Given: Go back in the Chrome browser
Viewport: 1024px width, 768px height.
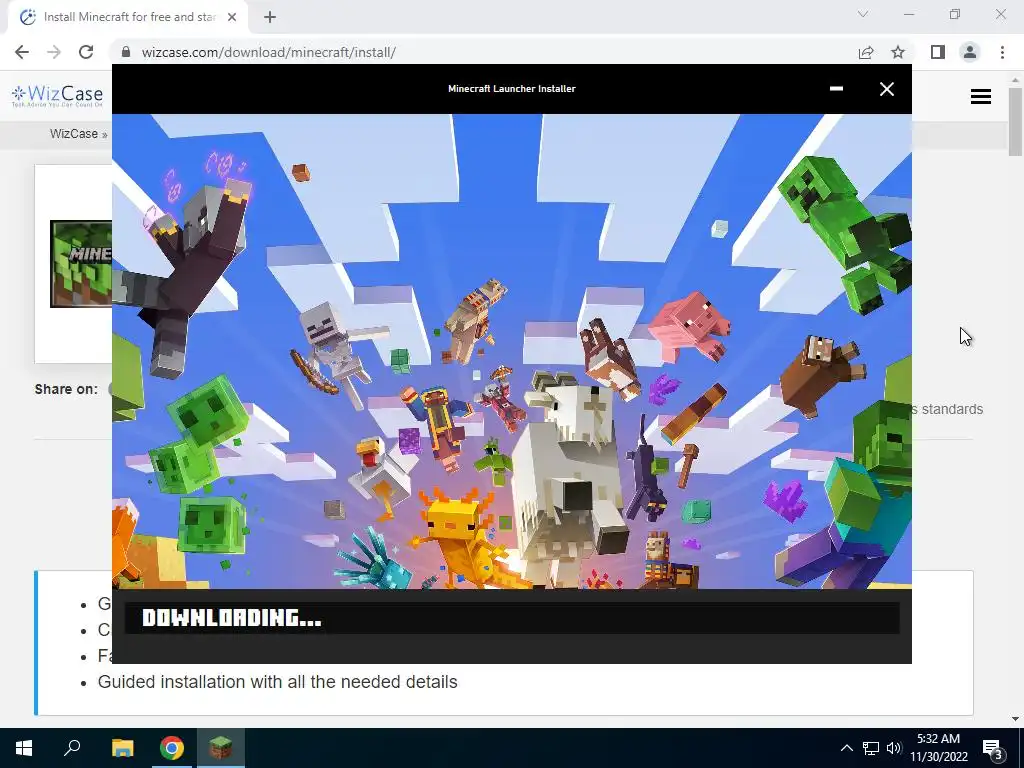Looking at the screenshot, I should tap(22, 52).
